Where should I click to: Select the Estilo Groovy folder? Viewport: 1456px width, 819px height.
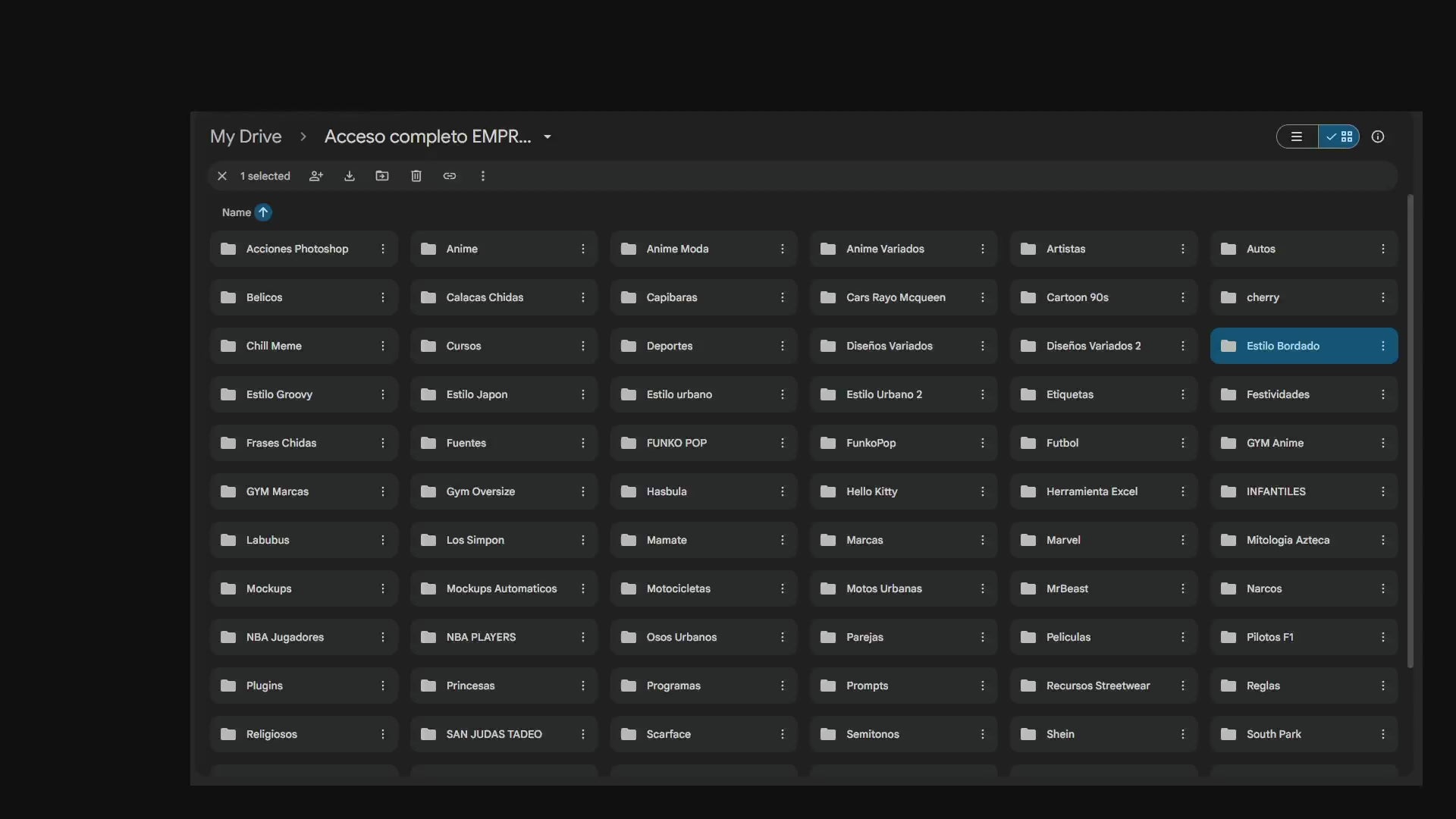303,394
